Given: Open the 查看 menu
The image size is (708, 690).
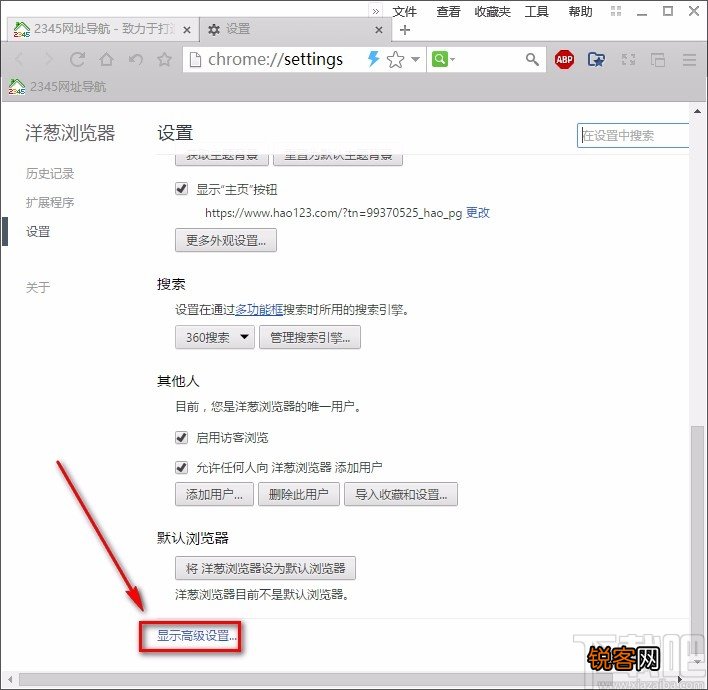Looking at the screenshot, I should click(x=448, y=11).
